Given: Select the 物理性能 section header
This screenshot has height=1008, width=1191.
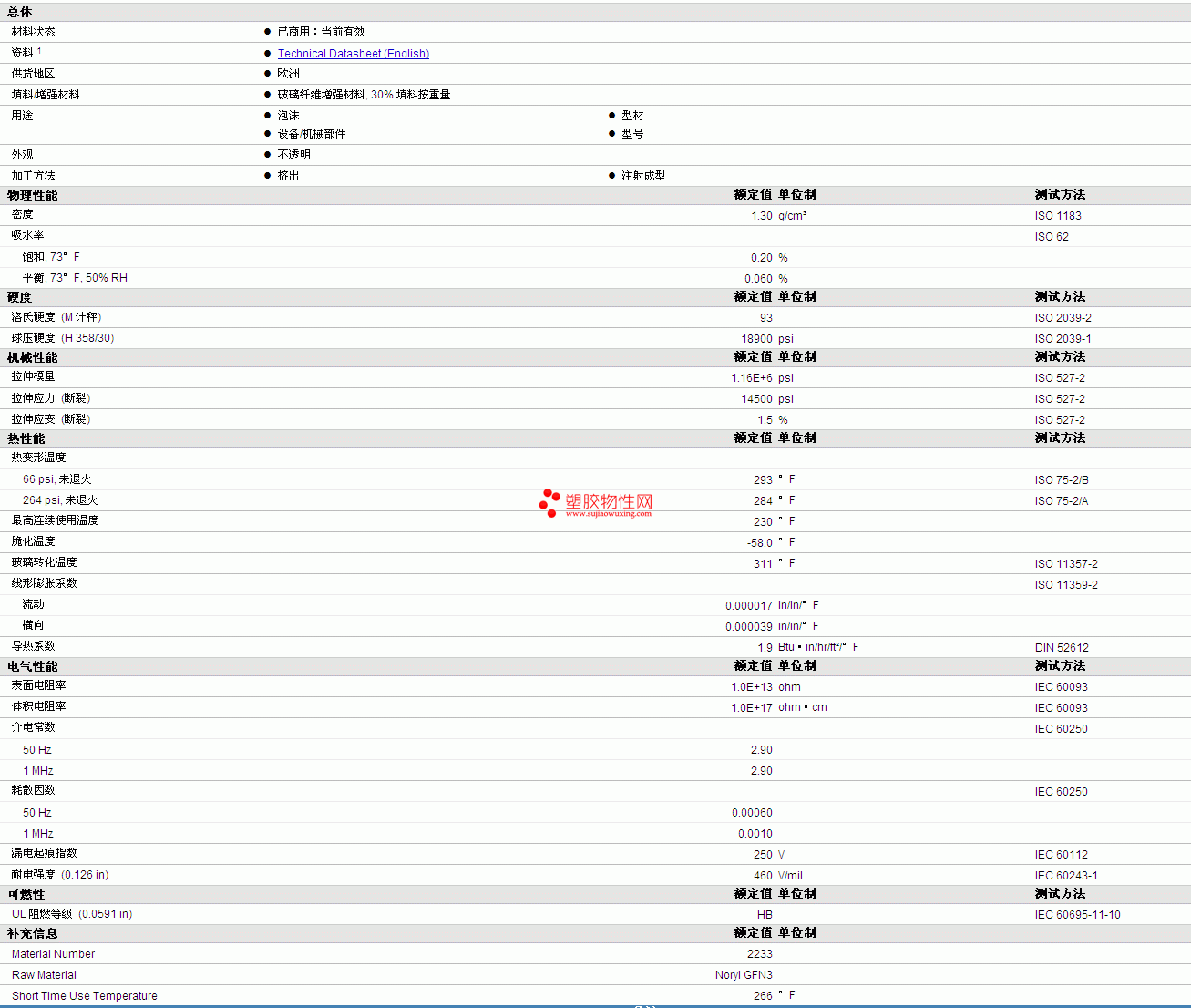Looking at the screenshot, I should [x=33, y=195].
